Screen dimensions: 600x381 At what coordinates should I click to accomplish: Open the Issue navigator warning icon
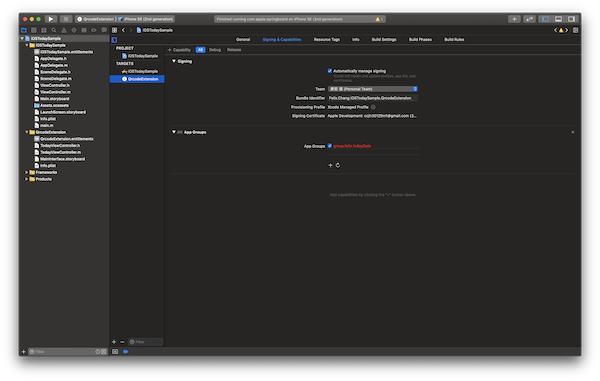point(64,30)
